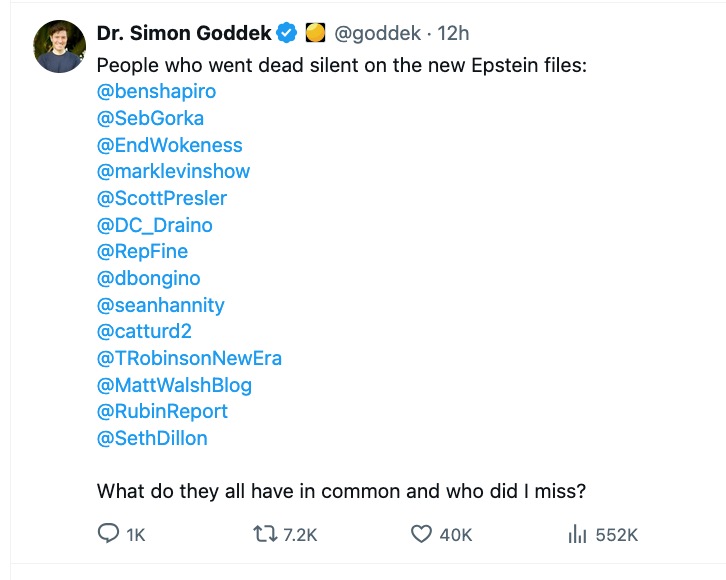This screenshot has width=726, height=580.
Task: Click the @goddek handle
Action: (x=376, y=34)
